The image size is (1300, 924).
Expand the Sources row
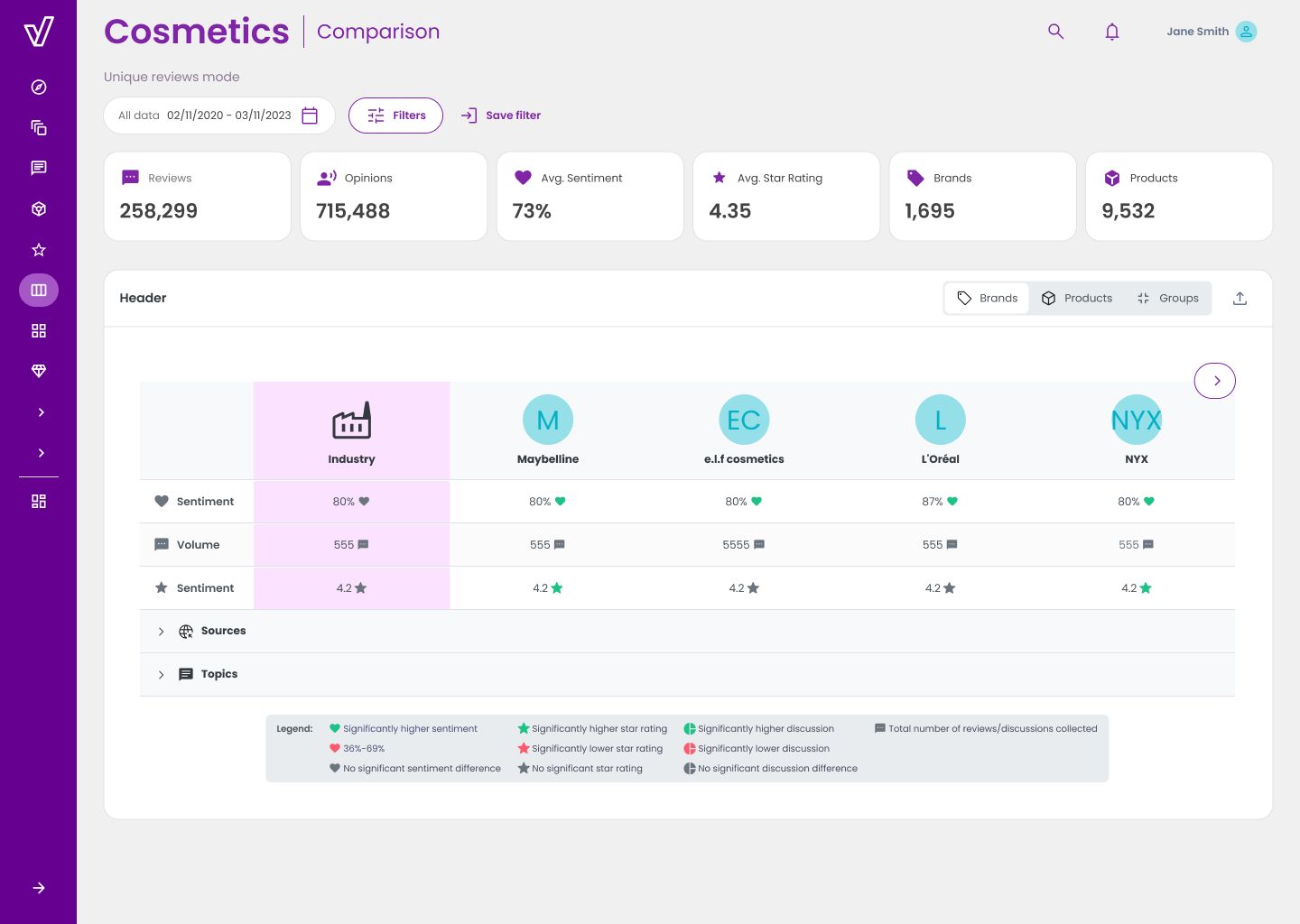tap(687, 631)
